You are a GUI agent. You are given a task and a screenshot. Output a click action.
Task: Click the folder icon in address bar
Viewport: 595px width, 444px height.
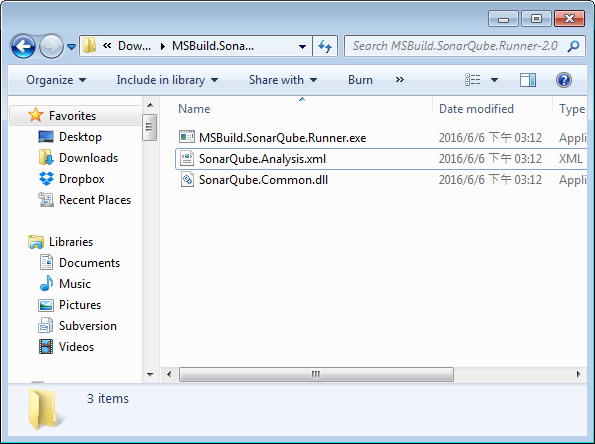tap(90, 46)
